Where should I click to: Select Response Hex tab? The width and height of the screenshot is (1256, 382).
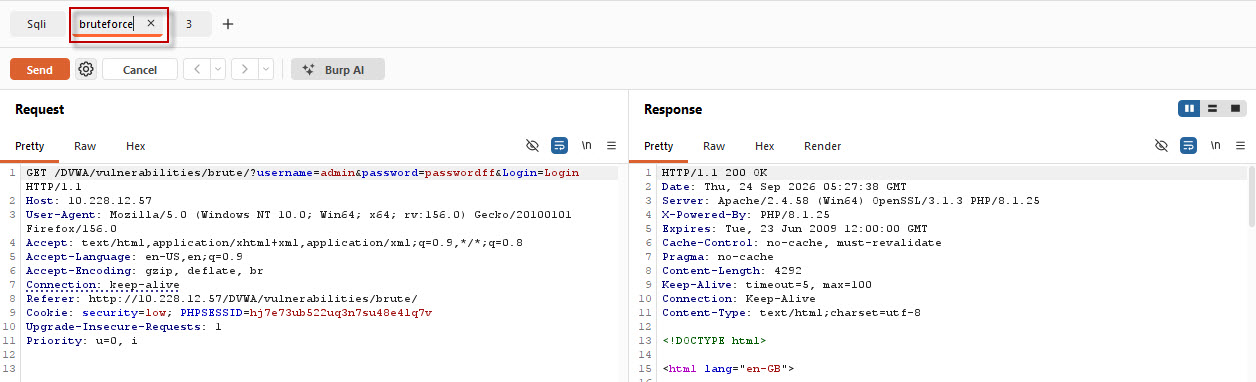(x=765, y=146)
